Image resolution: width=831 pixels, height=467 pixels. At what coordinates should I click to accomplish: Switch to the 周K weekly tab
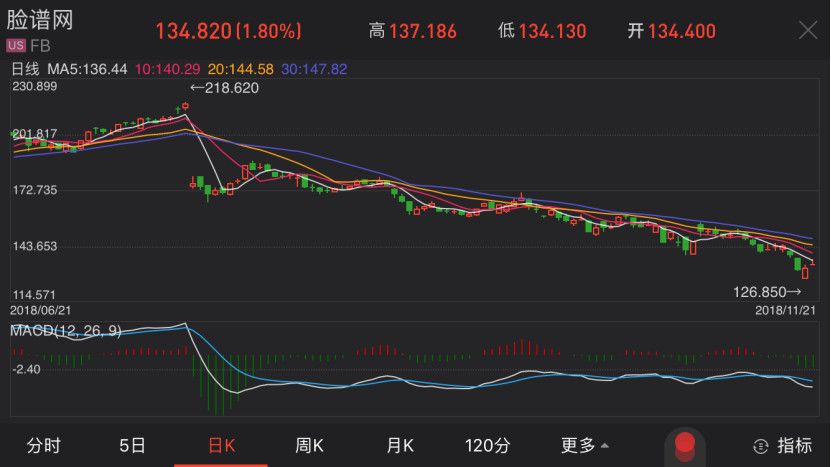310,445
